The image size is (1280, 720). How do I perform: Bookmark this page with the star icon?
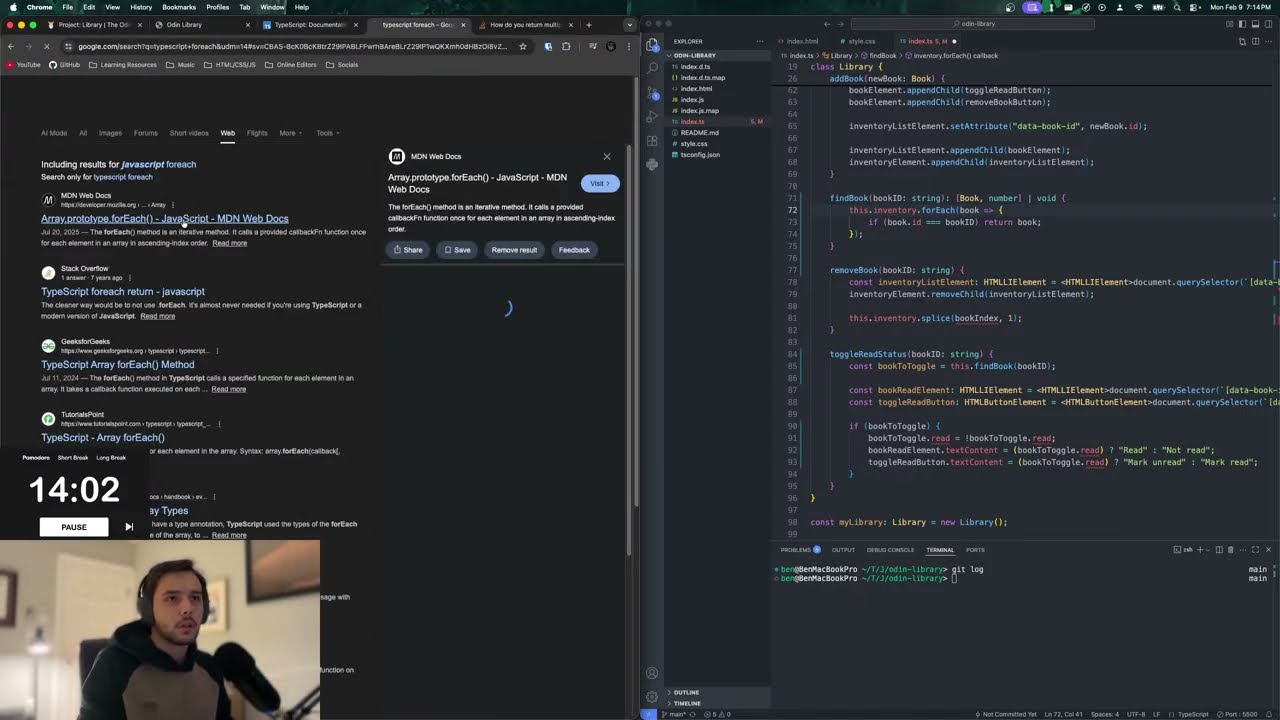(522, 46)
